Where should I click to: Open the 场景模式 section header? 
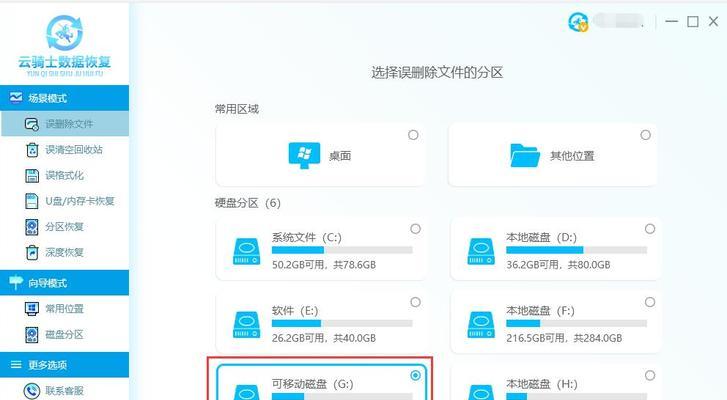tap(64, 98)
